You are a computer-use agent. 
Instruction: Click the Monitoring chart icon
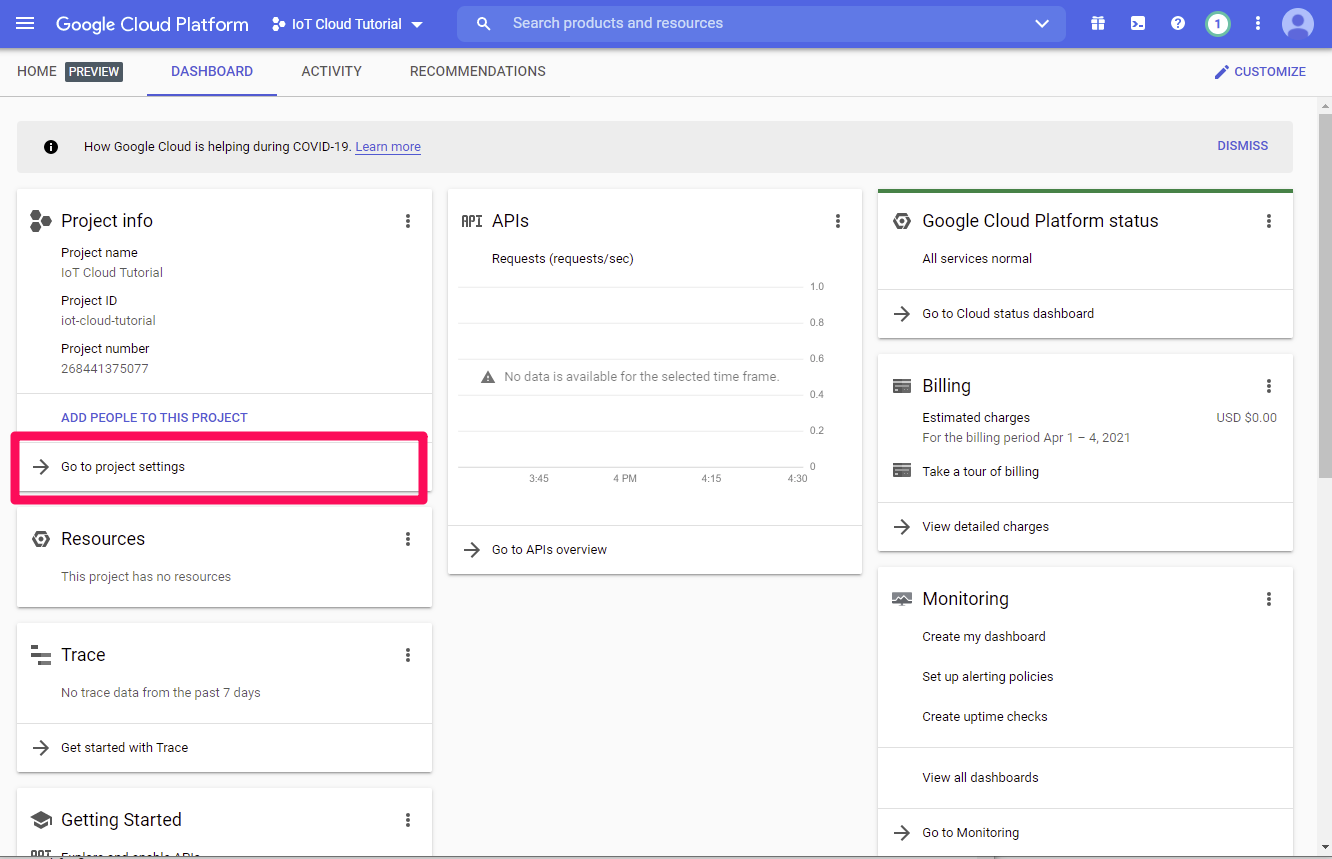[902, 599]
